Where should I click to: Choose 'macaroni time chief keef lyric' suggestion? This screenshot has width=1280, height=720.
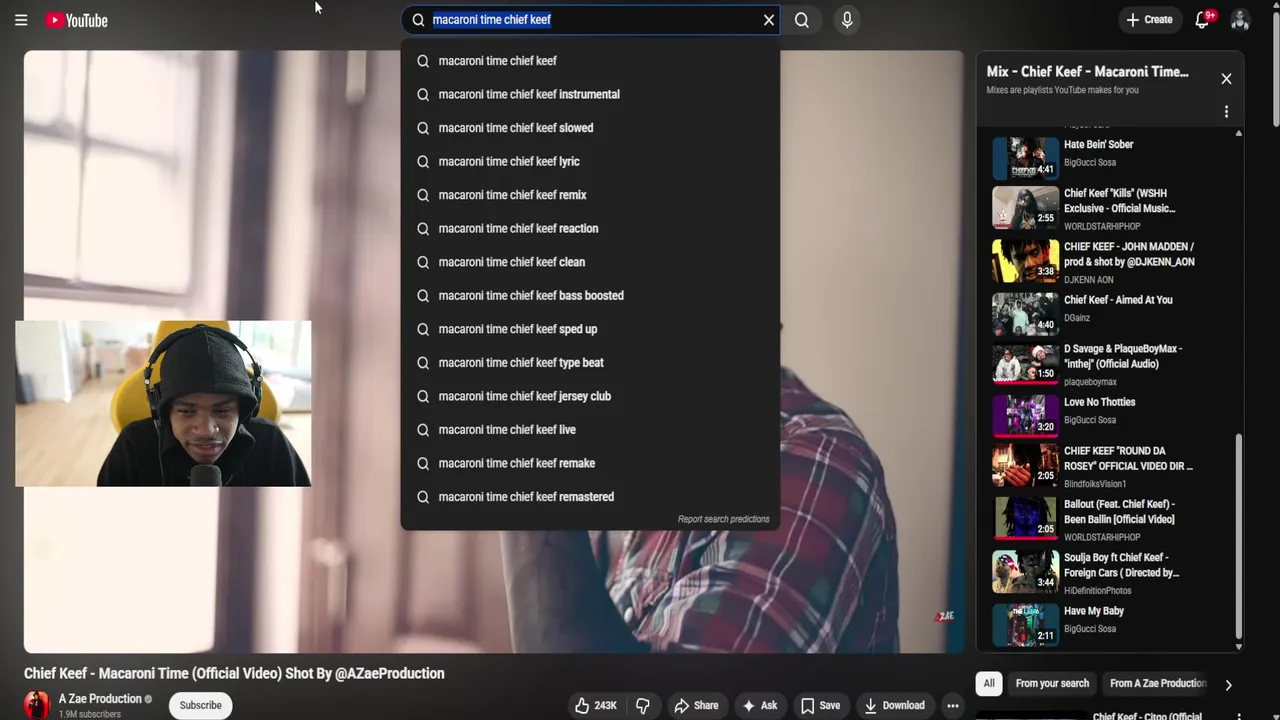(590, 161)
